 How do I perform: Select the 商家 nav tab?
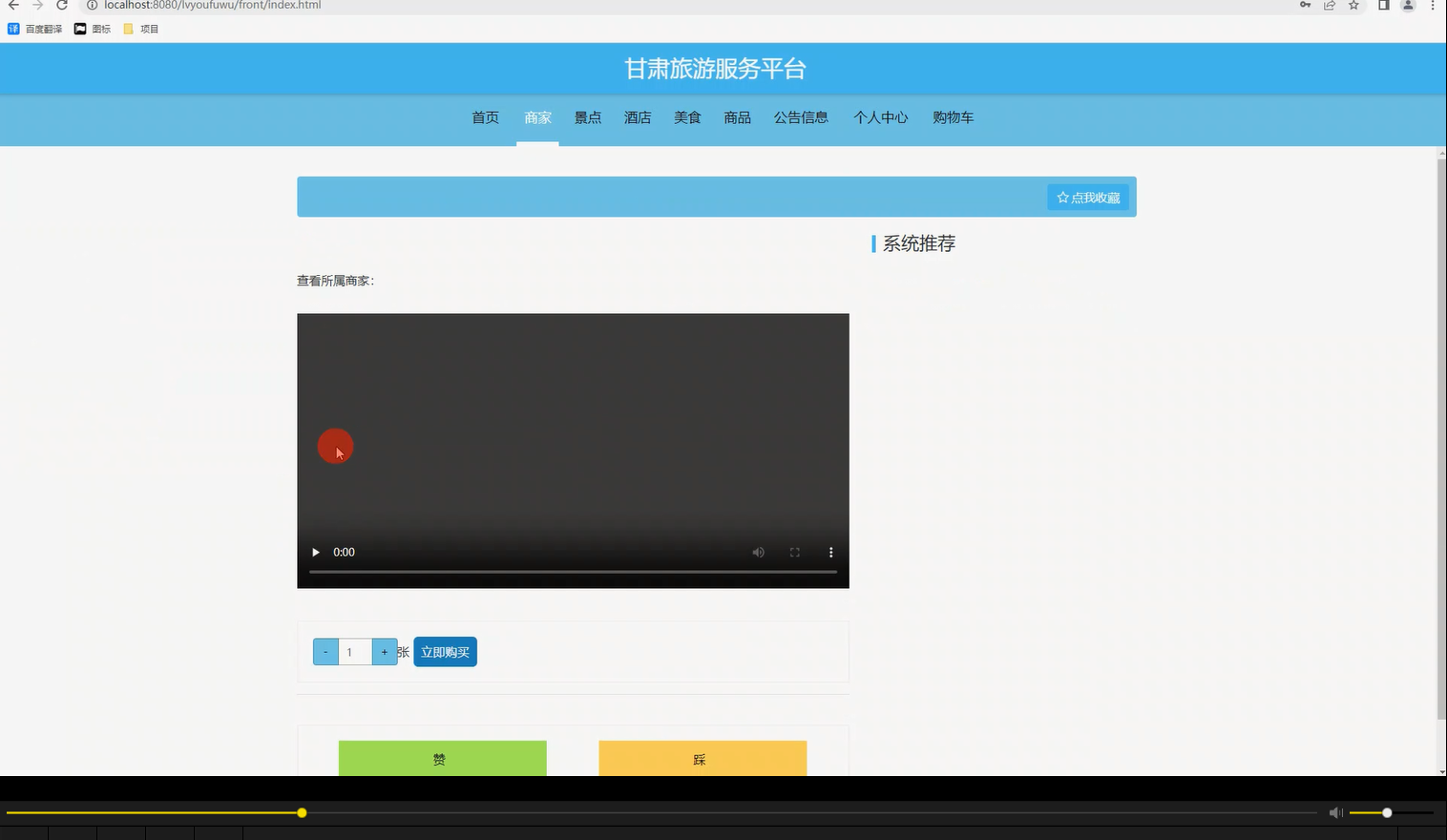pyautogui.click(x=537, y=117)
